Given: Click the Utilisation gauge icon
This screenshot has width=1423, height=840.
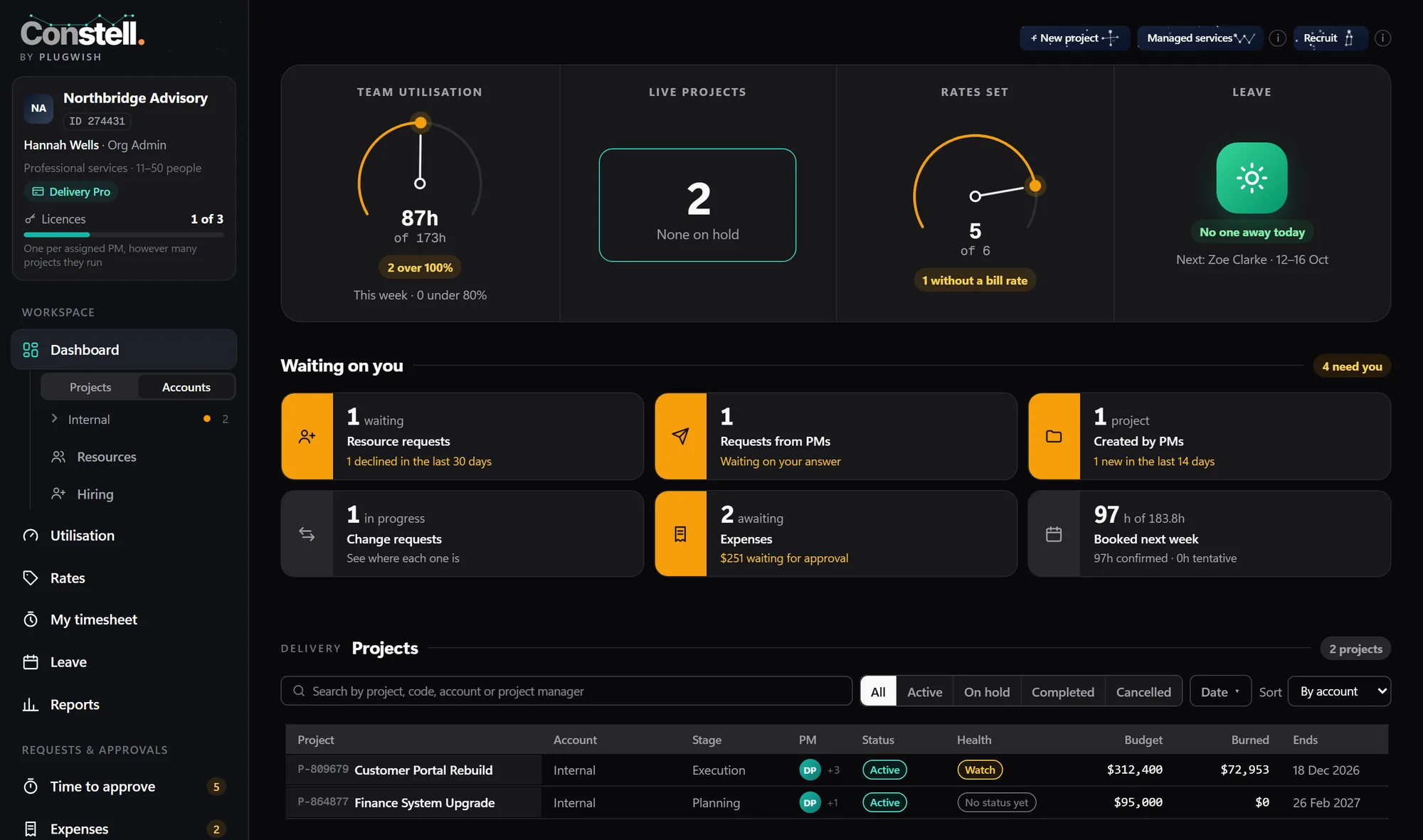Looking at the screenshot, I should [31, 536].
